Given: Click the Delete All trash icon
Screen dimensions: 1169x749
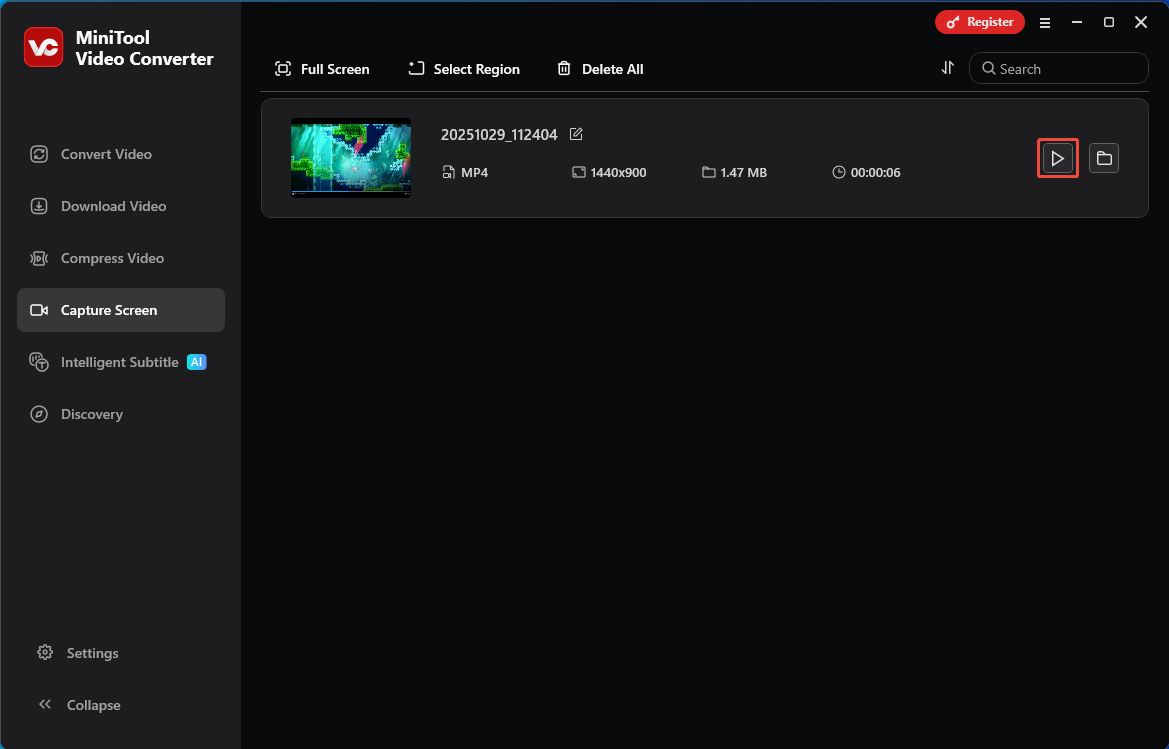Looking at the screenshot, I should pyautogui.click(x=566, y=68).
